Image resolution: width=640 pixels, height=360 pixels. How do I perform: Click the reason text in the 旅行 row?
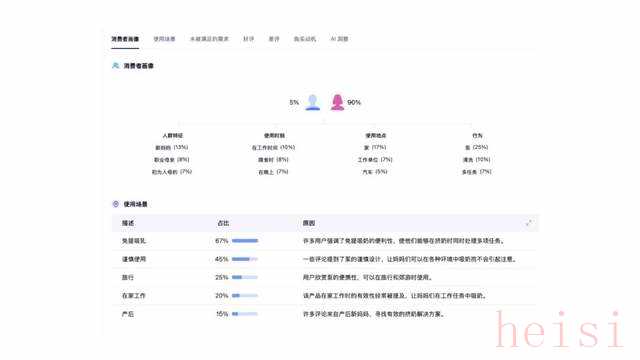pos(368,278)
